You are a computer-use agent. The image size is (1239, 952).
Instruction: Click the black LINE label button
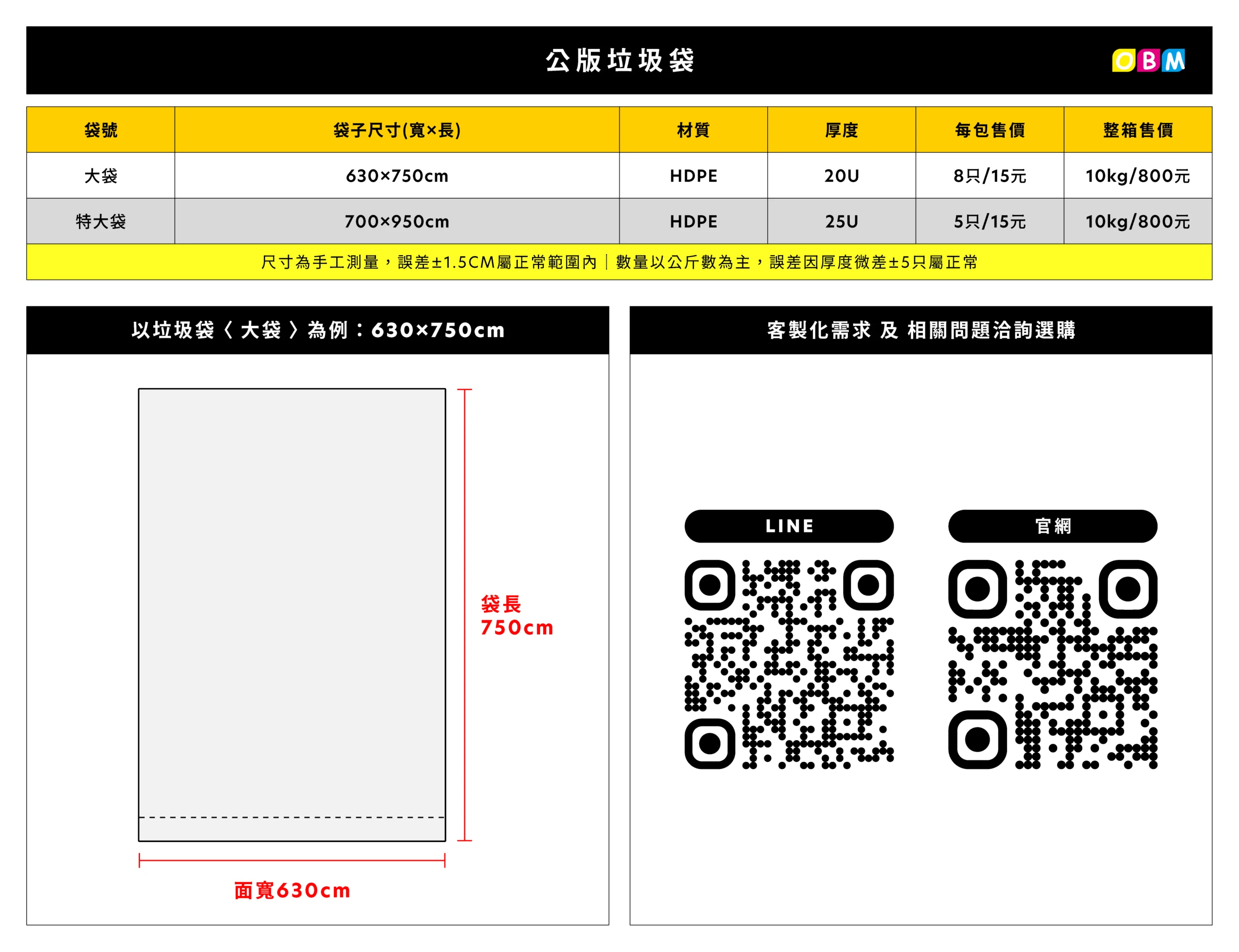pos(788,526)
